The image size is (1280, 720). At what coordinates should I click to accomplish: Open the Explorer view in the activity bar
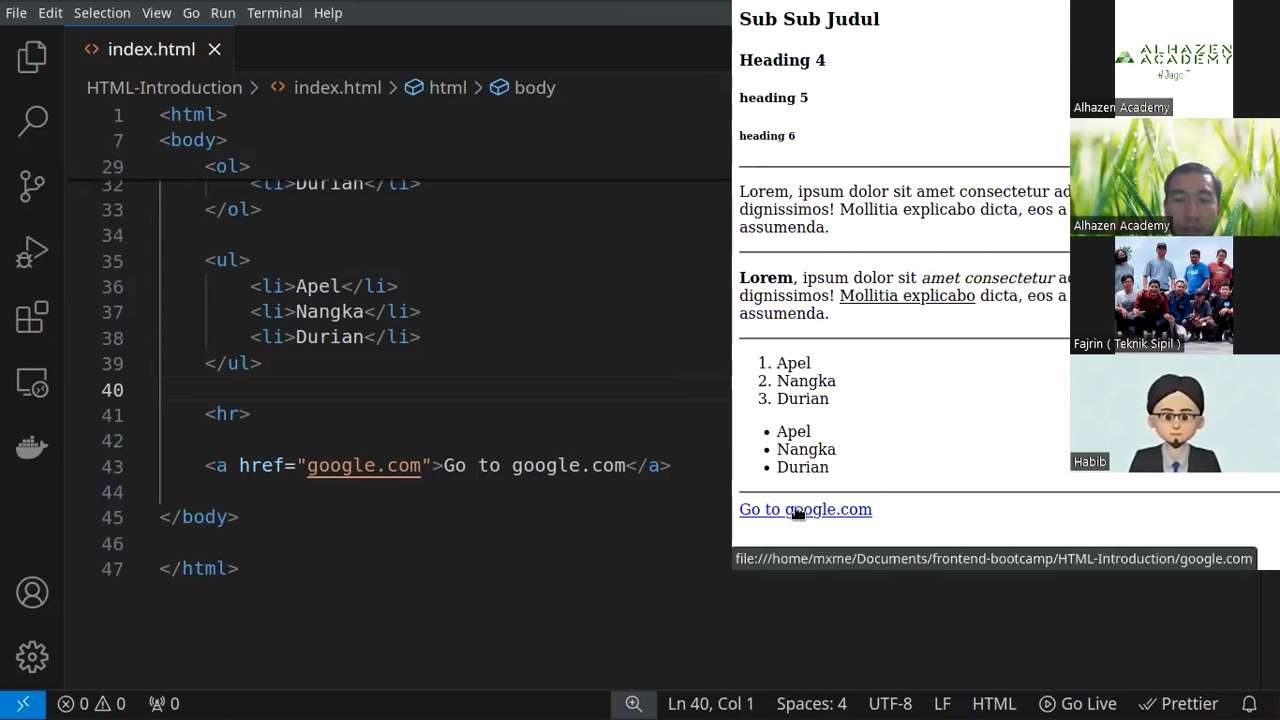click(32, 57)
